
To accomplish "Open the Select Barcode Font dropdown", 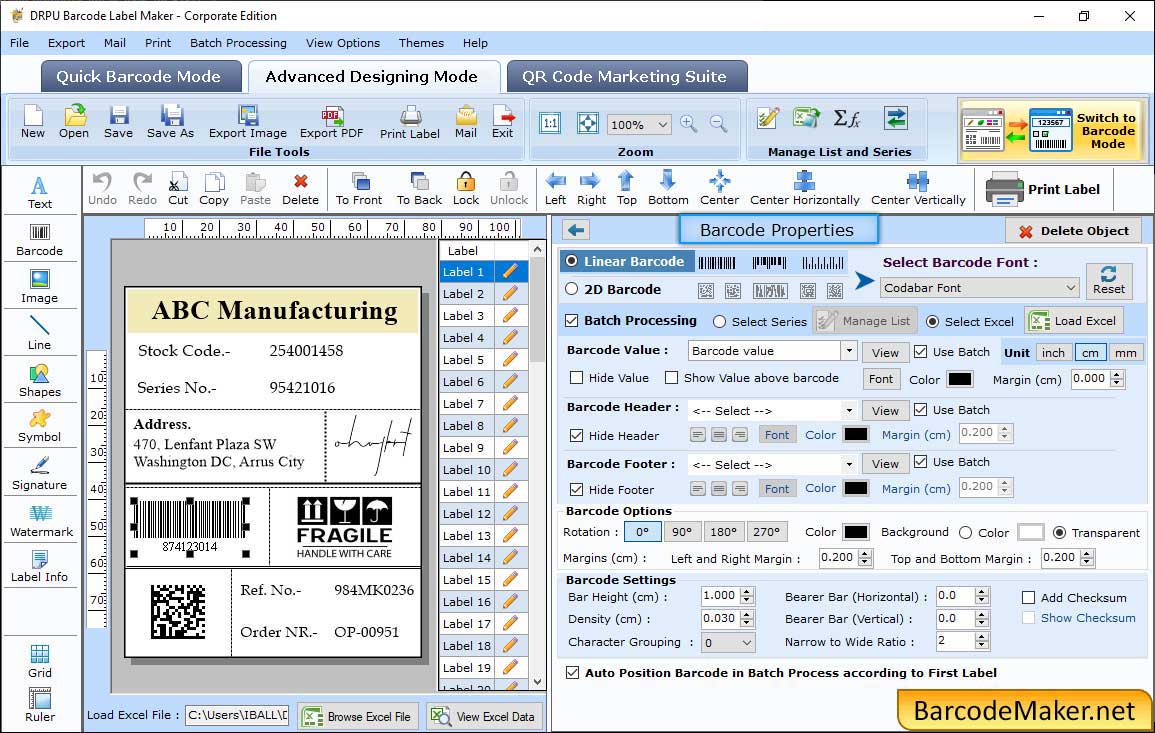I will [980, 288].
